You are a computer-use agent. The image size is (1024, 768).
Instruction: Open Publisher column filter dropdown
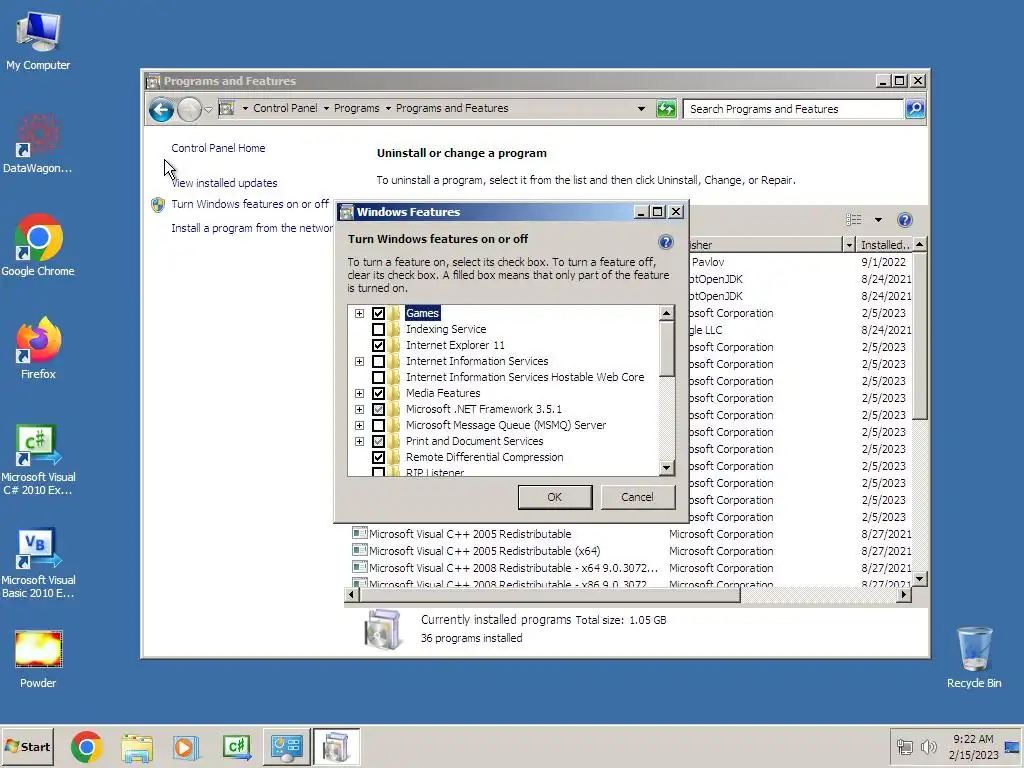coord(849,245)
